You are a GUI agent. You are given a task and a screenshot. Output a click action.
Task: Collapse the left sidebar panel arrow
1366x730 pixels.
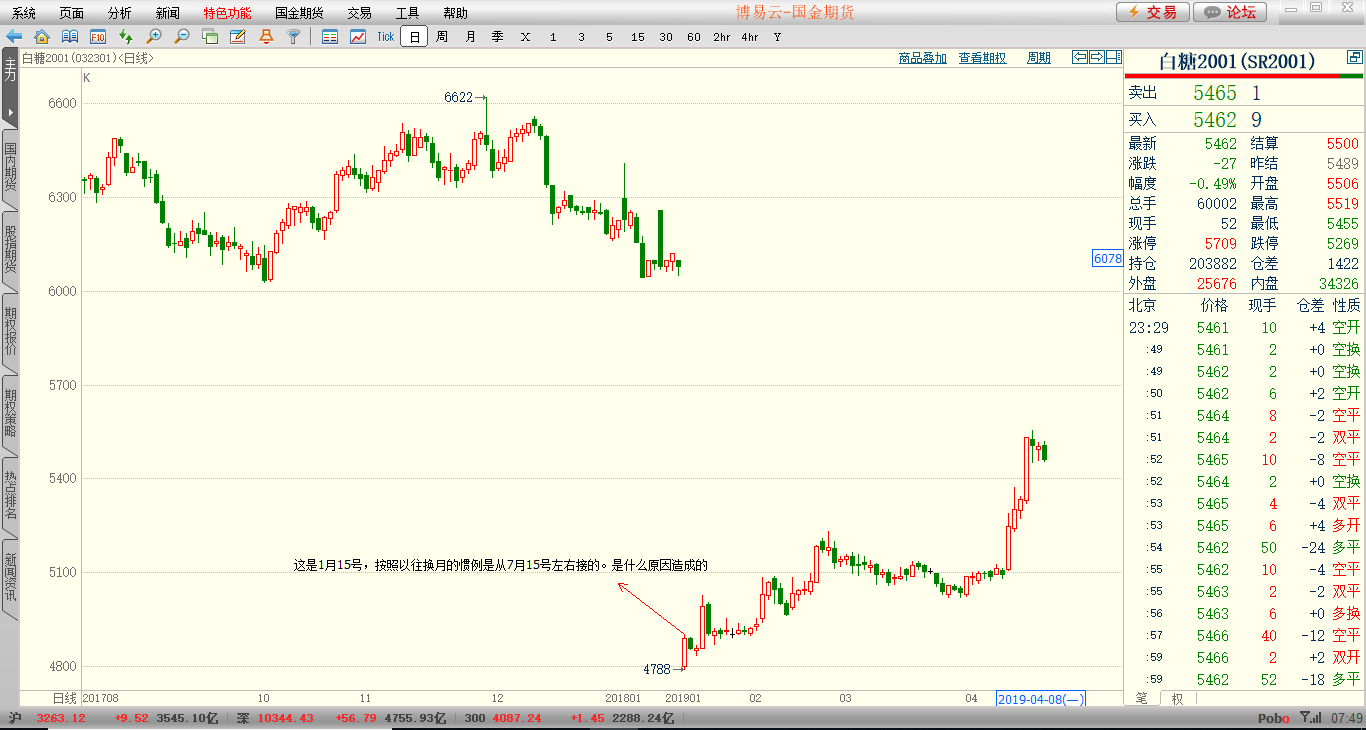coord(13,113)
